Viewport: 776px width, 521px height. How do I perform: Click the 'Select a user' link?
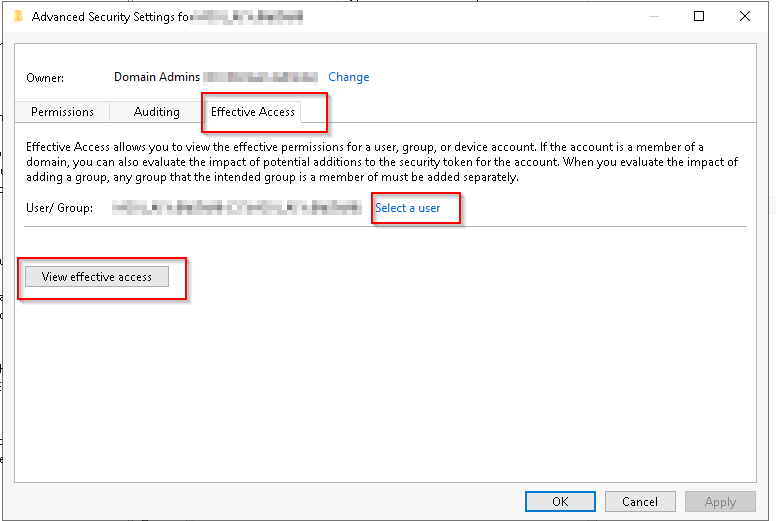click(x=407, y=208)
